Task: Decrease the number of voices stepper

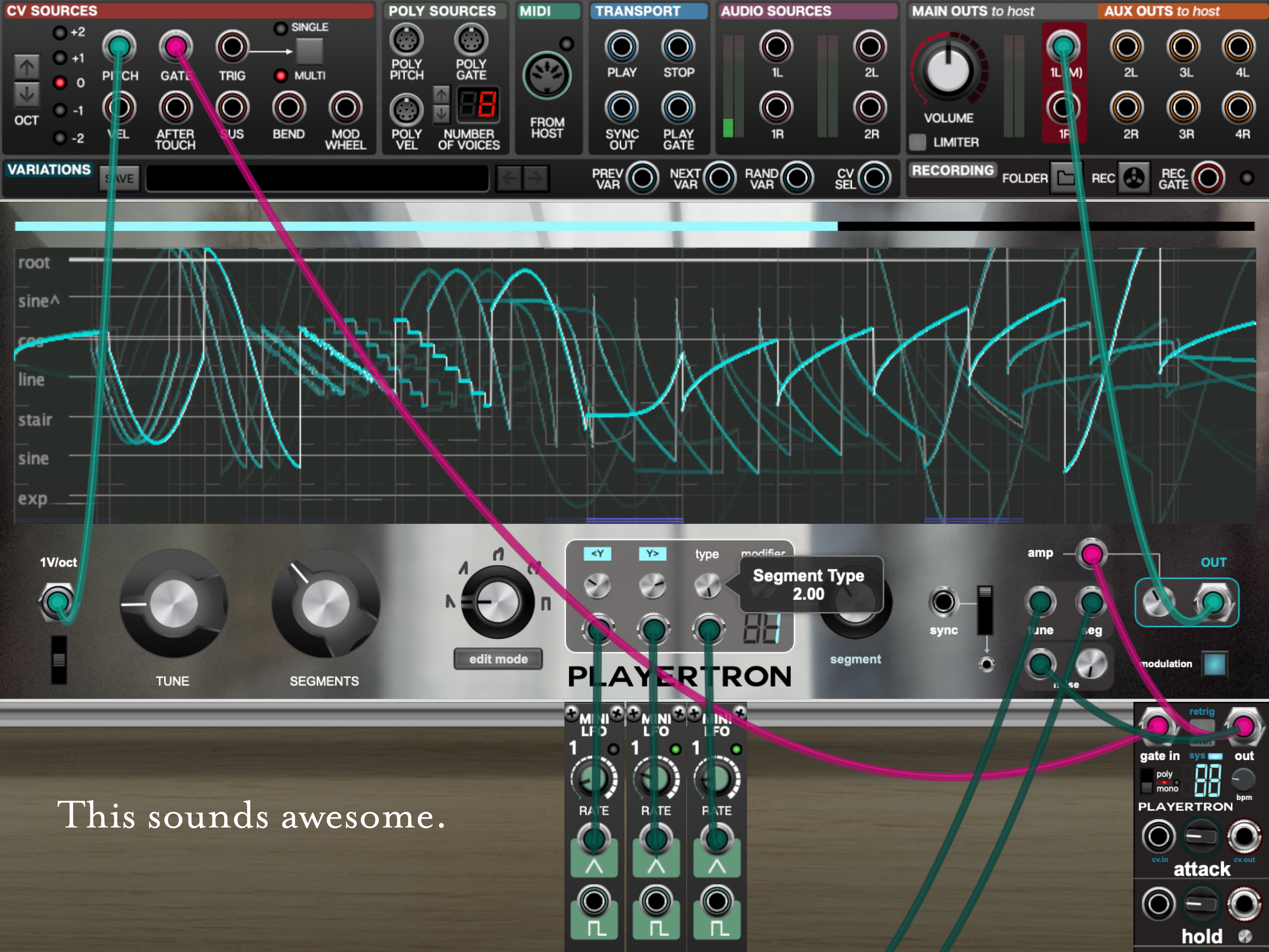Action: pyautogui.click(x=441, y=114)
